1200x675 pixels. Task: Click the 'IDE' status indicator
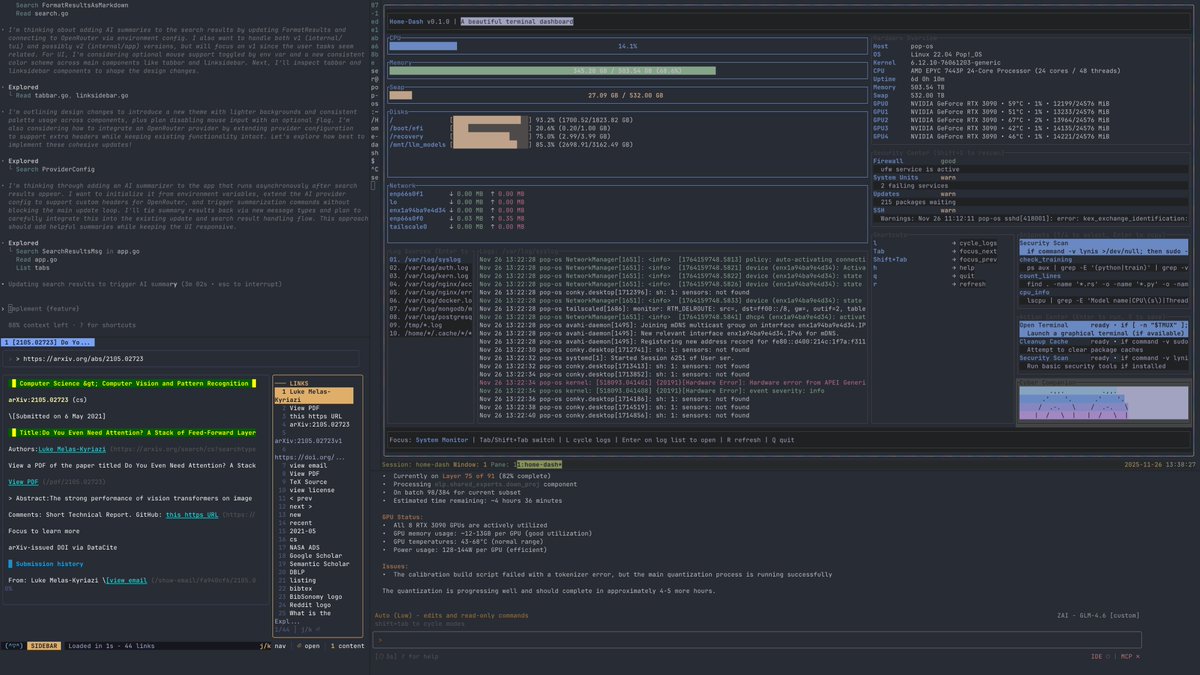pyautogui.click(x=1099, y=656)
